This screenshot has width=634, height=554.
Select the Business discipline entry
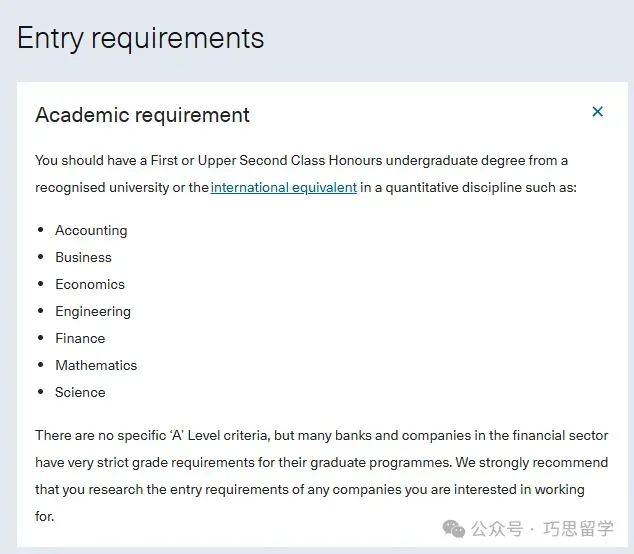click(x=83, y=257)
